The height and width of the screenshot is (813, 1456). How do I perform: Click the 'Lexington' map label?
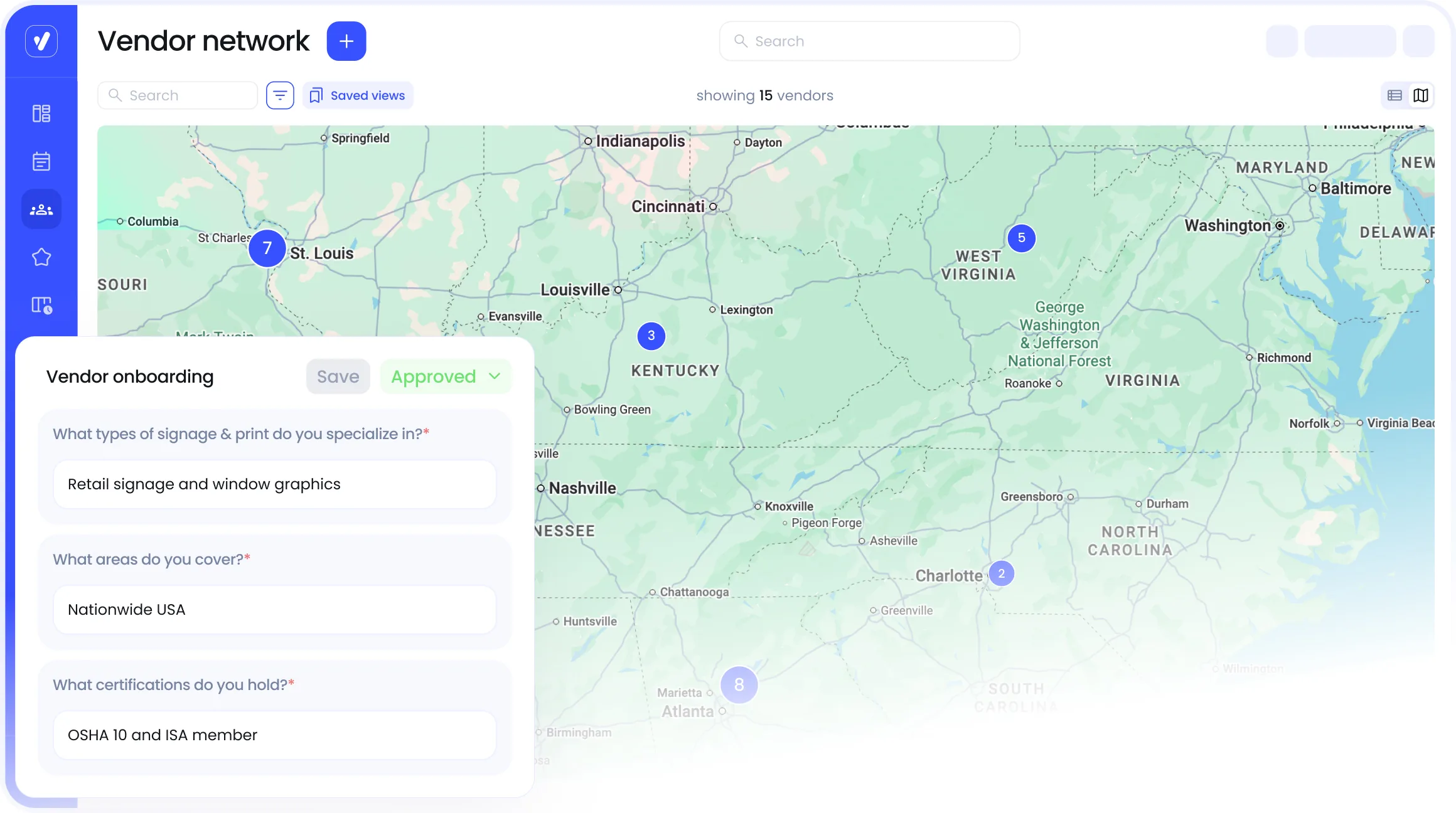point(746,310)
